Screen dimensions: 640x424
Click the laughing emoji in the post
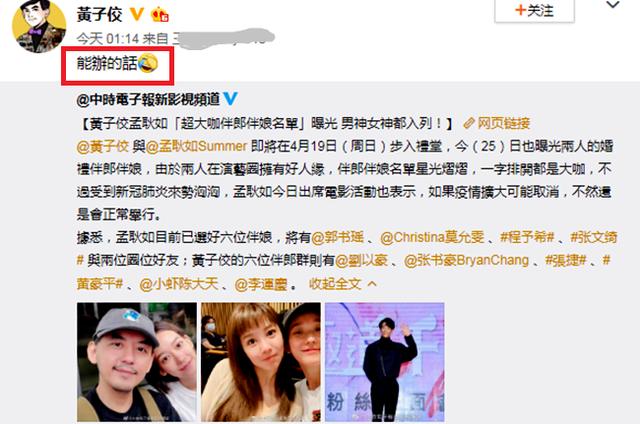point(148,63)
